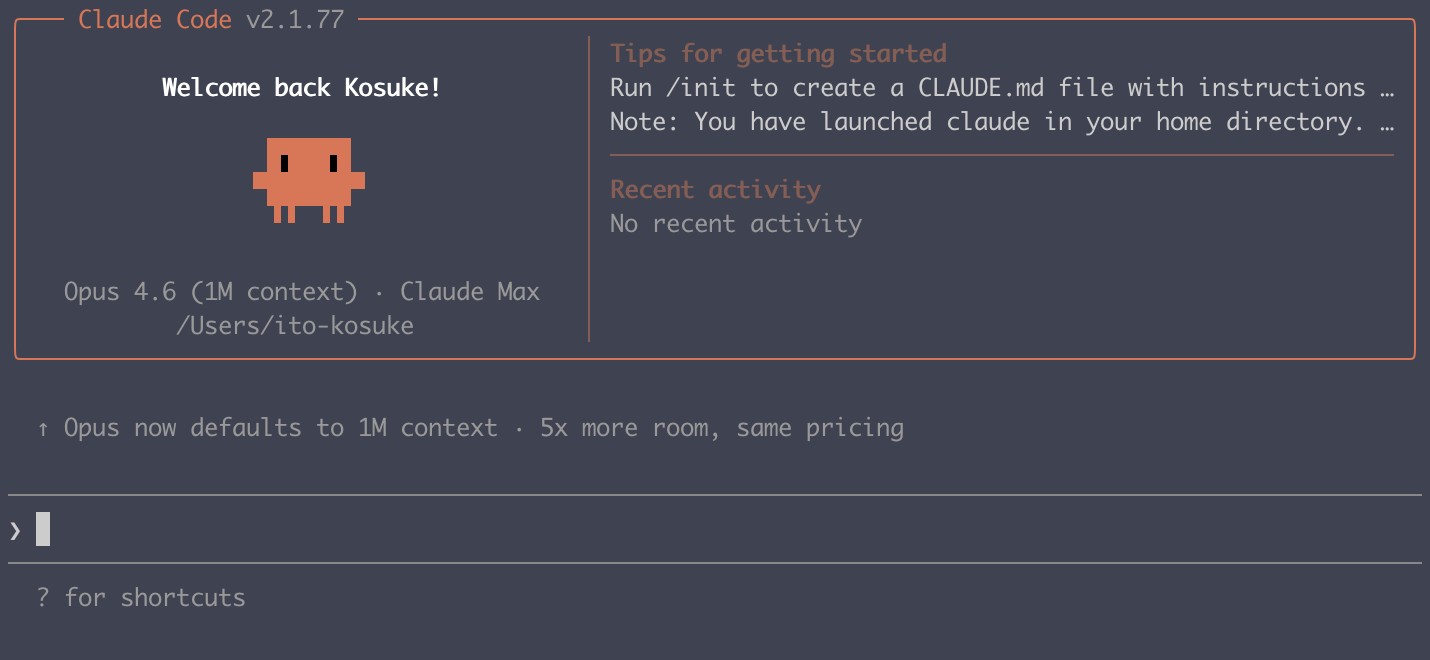The height and width of the screenshot is (660, 1430).
Task: Click the orange up arrow notification indicator
Action: click(x=41, y=427)
